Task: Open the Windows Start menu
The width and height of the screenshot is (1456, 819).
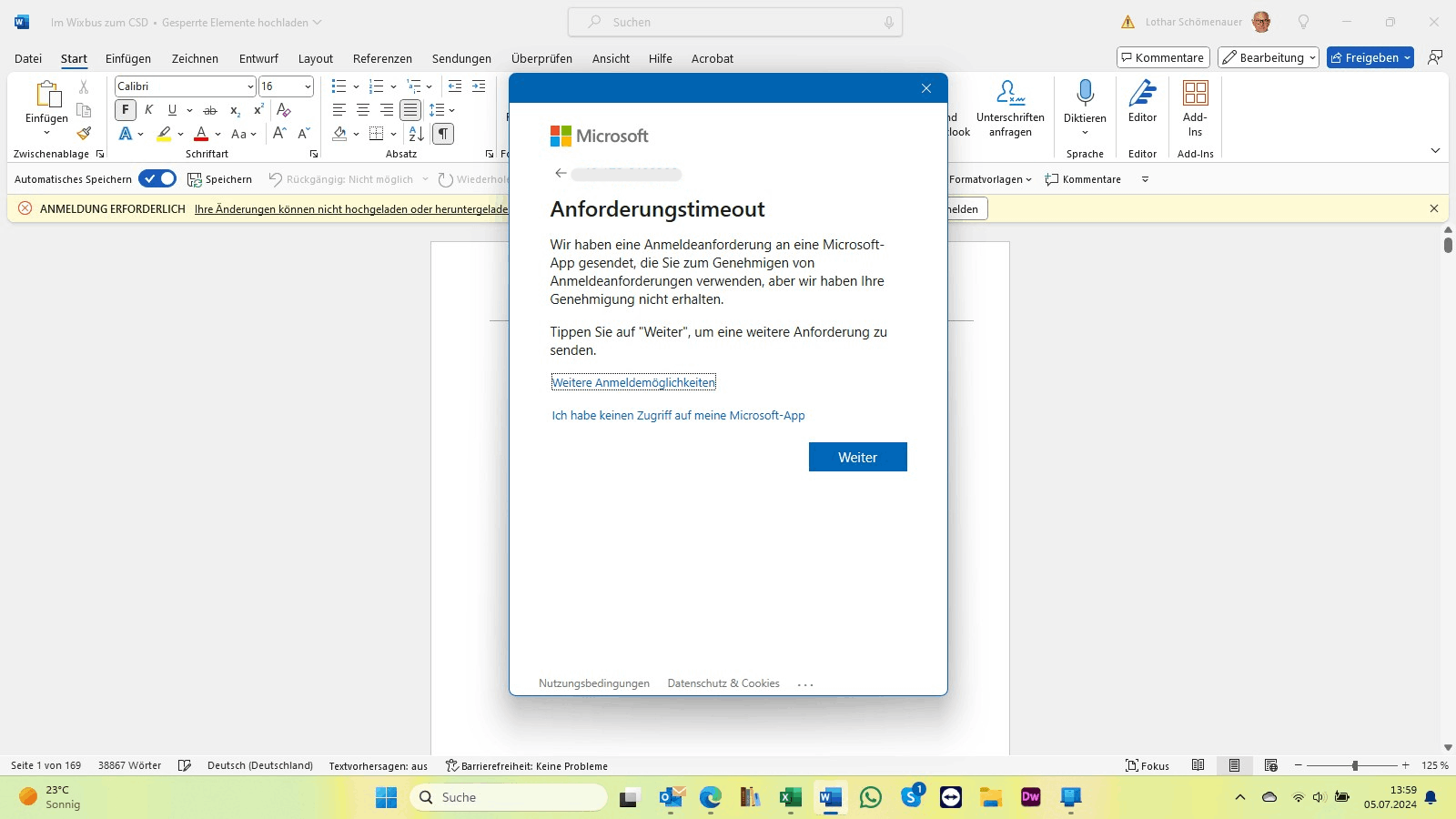Action: pyautogui.click(x=386, y=797)
